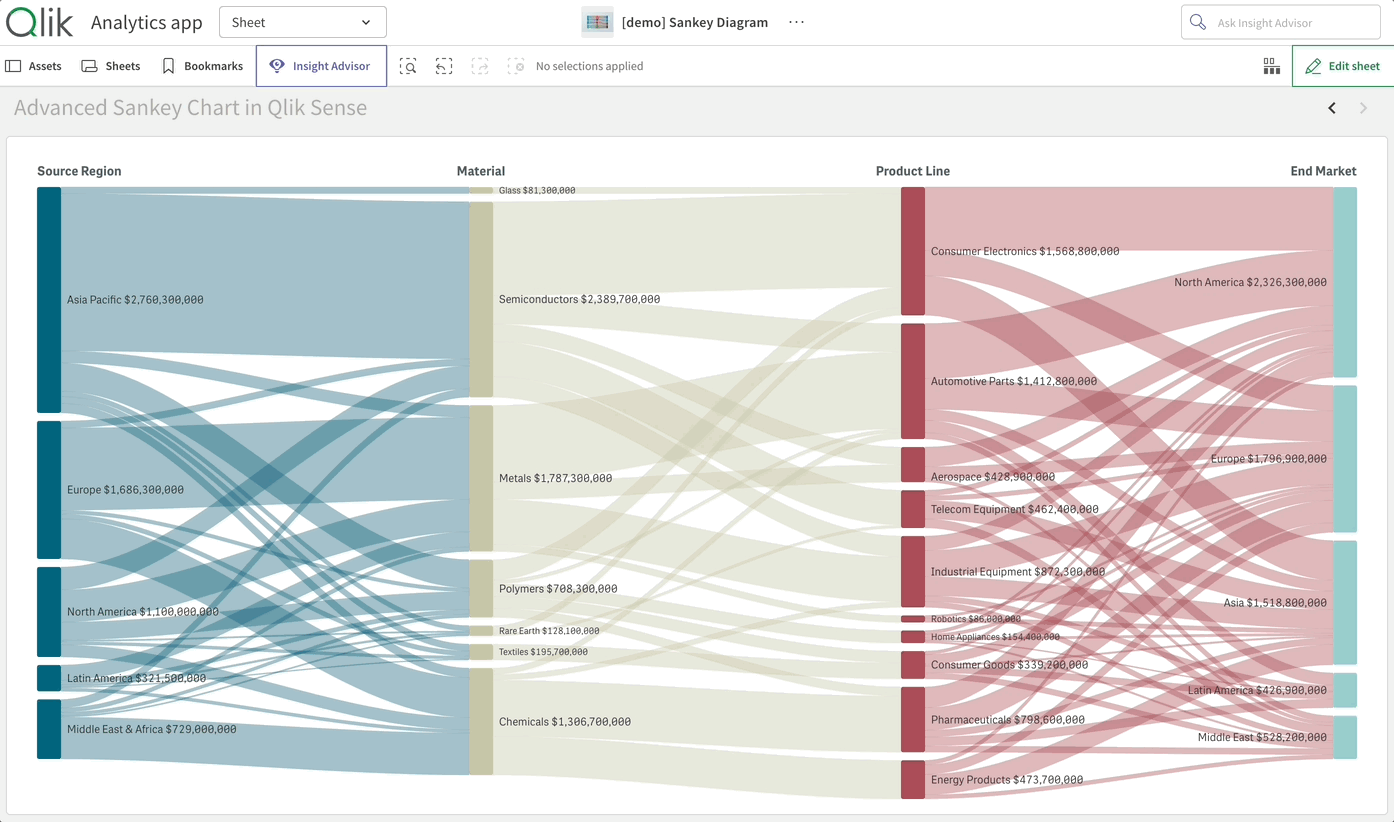This screenshot has width=1394, height=822.
Task: Select North America $2,326,300,000 end market
Action: 1345,282
